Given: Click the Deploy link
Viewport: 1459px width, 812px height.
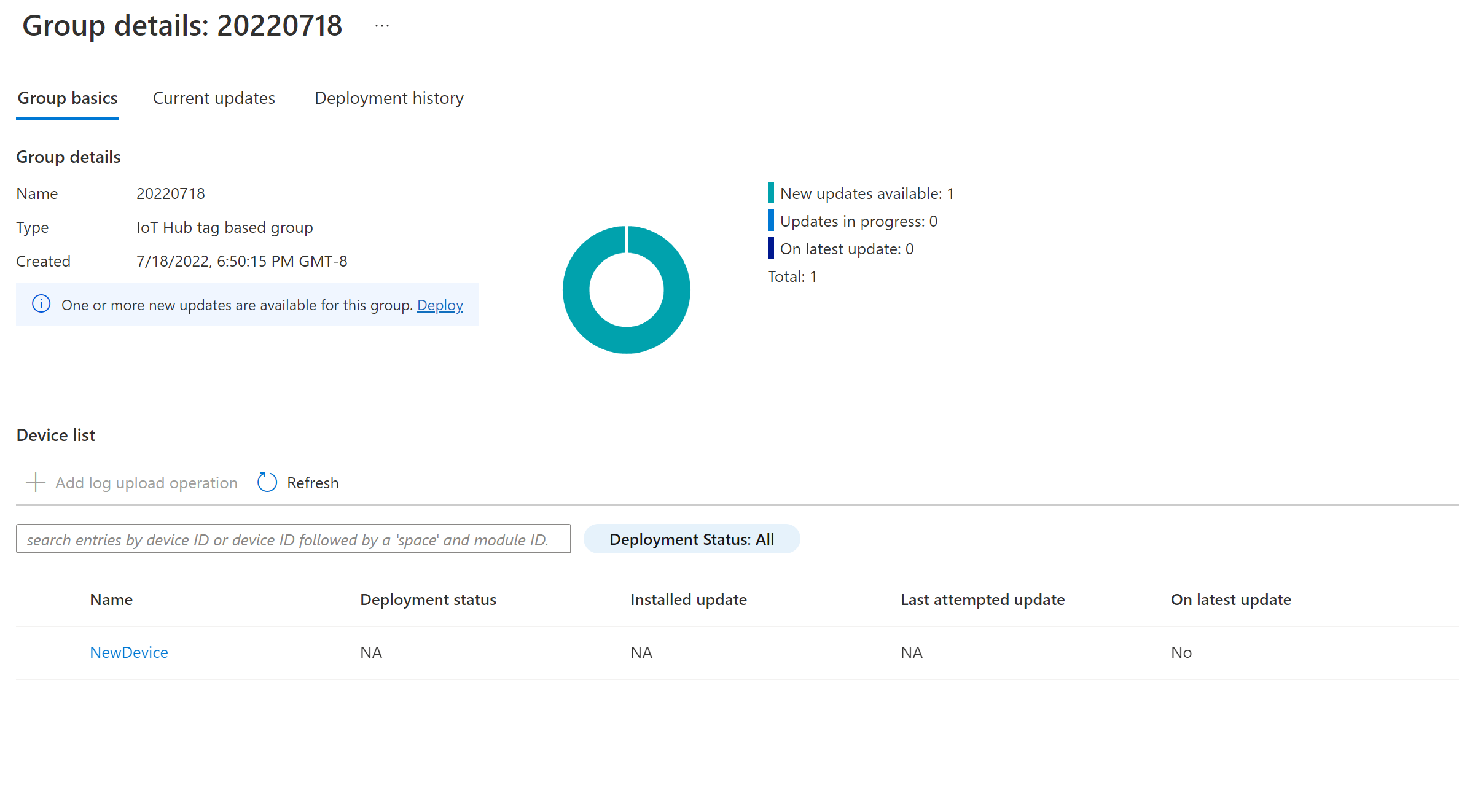Looking at the screenshot, I should click(x=440, y=305).
